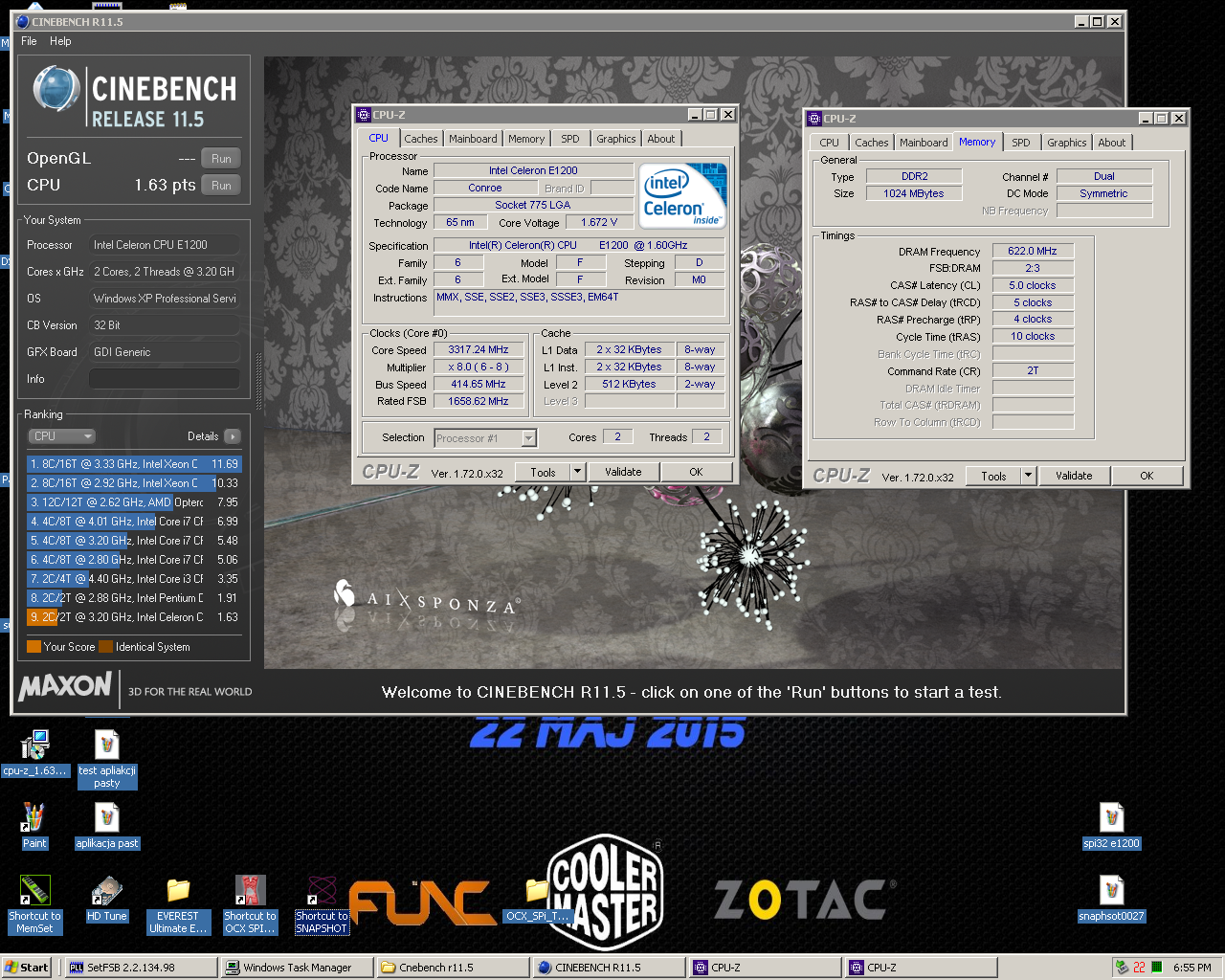Click the CPU-Z Memory window title icon
Viewport: 1225px width, 980px height.
[x=814, y=119]
